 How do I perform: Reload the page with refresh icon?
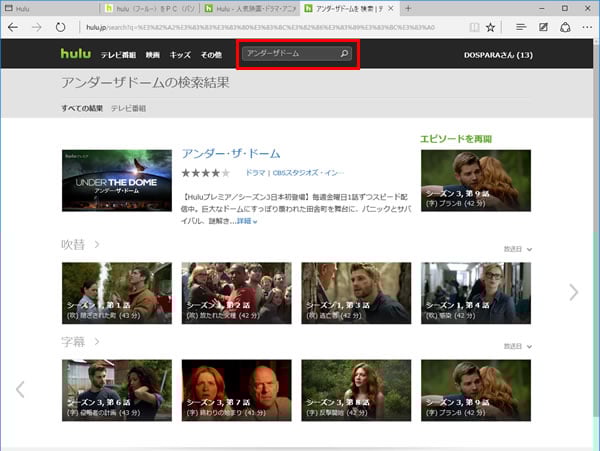click(x=60, y=27)
